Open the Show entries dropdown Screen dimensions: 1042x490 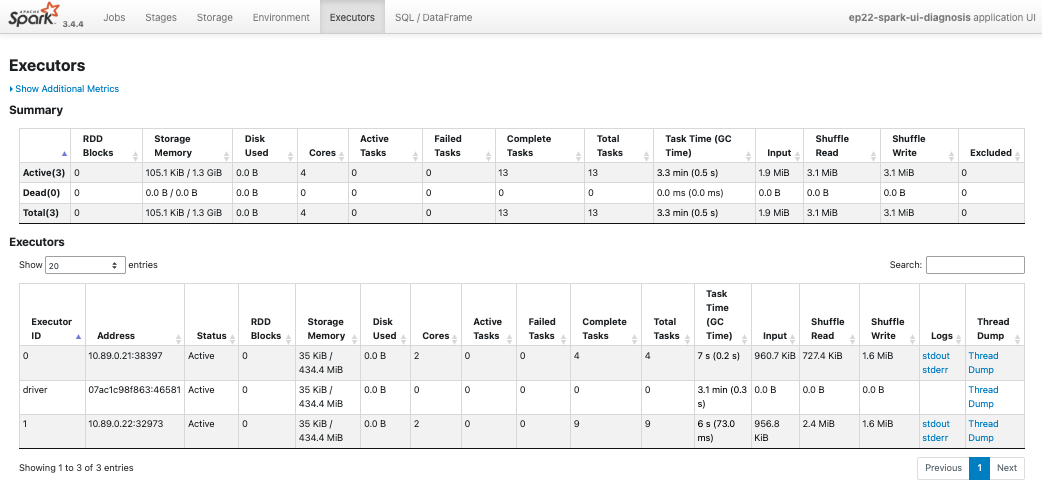(x=85, y=265)
